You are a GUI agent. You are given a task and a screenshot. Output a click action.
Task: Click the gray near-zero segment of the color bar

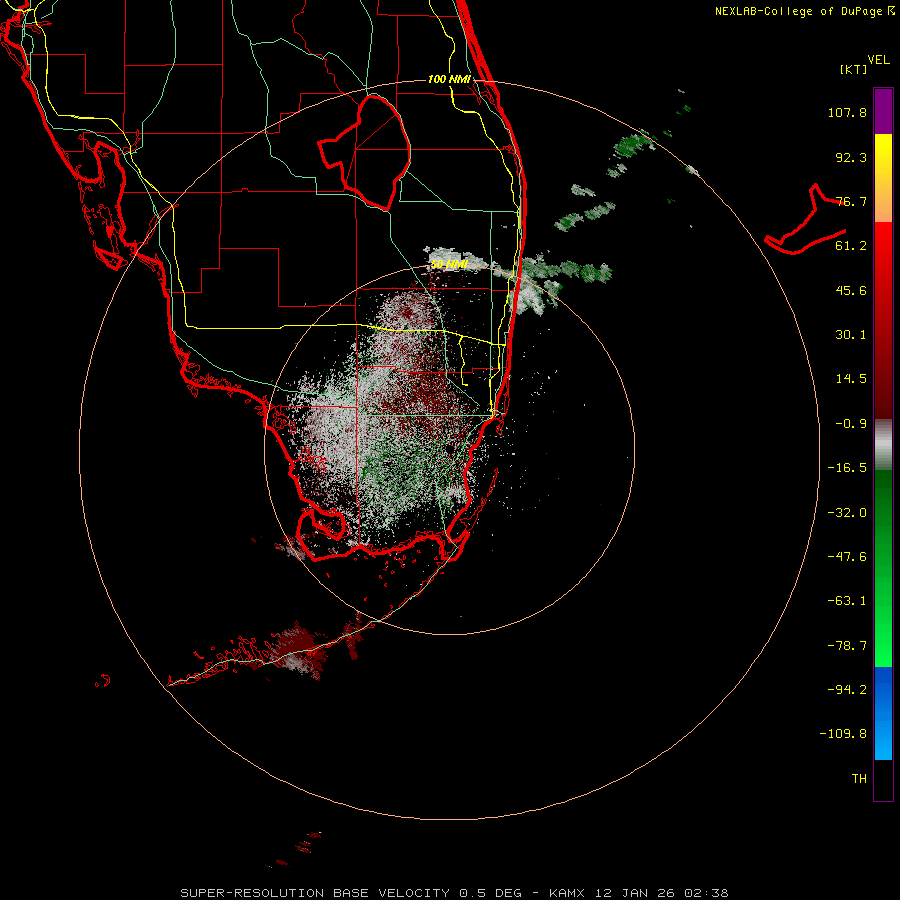pos(883,444)
